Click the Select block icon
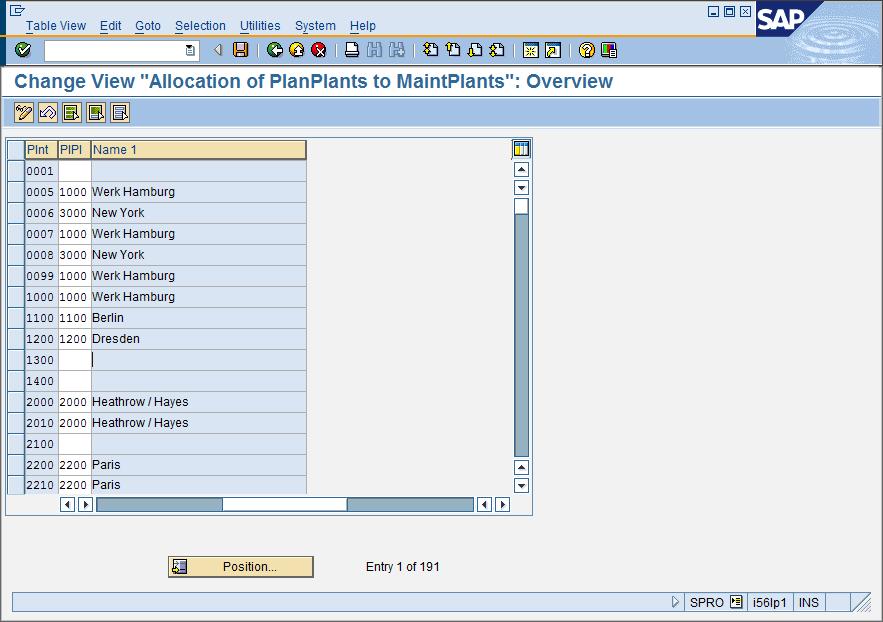Image resolution: width=883 pixels, height=622 pixels. point(96,113)
